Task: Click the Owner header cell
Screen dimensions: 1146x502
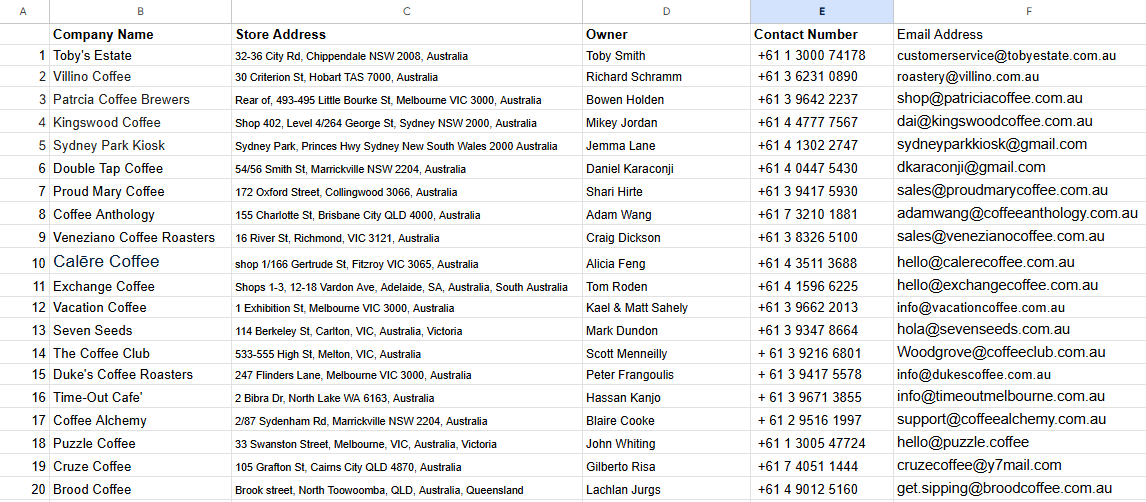Action: pyautogui.click(x=667, y=34)
